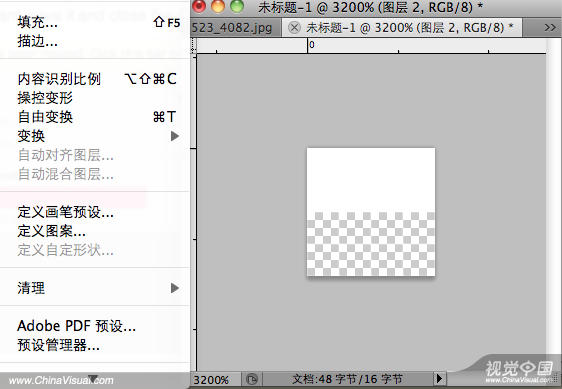The height and width of the screenshot is (389, 562).
Task: Click the status bar preview icon
Action: click(x=252, y=379)
